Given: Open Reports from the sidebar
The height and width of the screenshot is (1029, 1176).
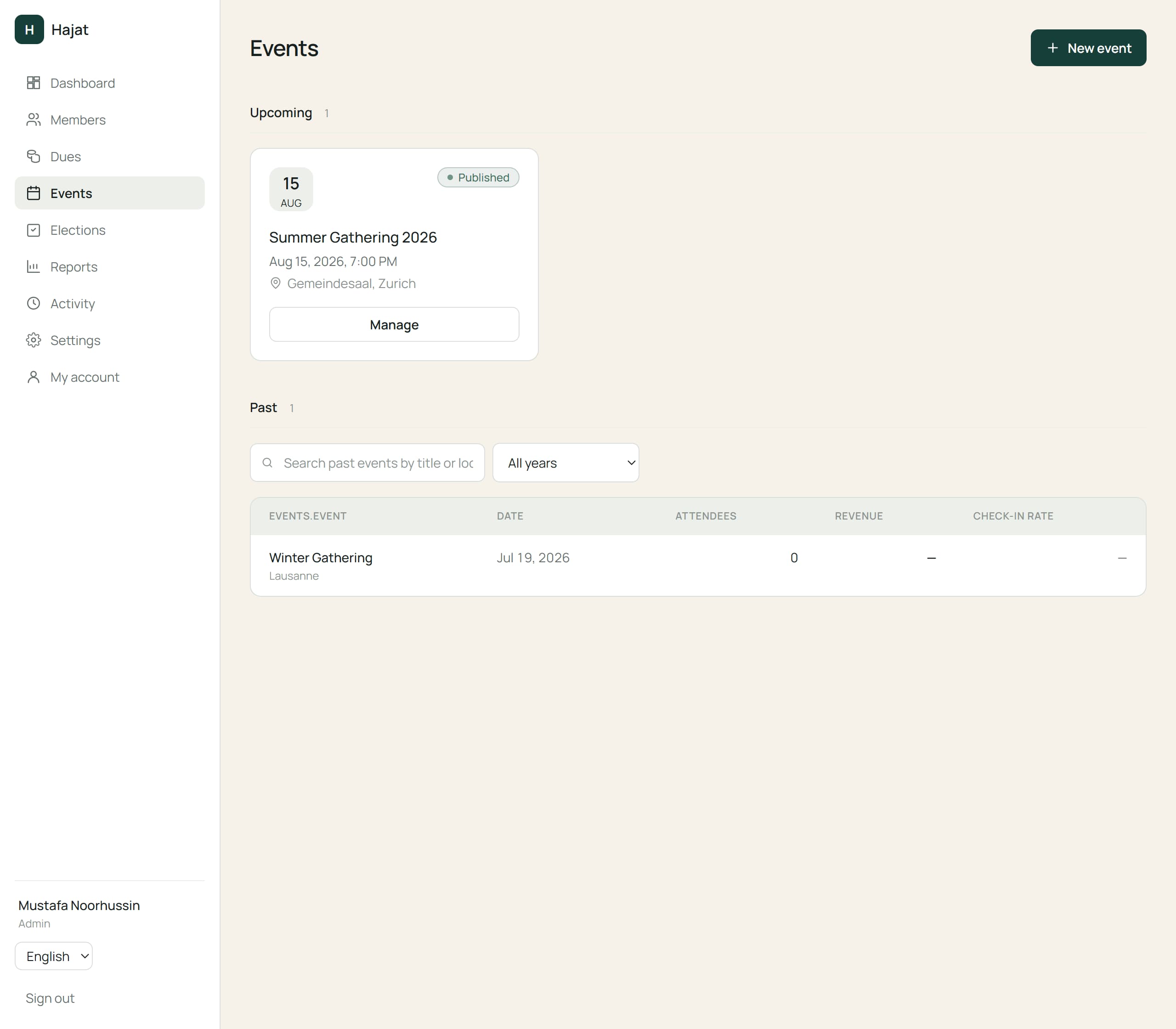Looking at the screenshot, I should tap(110, 266).
